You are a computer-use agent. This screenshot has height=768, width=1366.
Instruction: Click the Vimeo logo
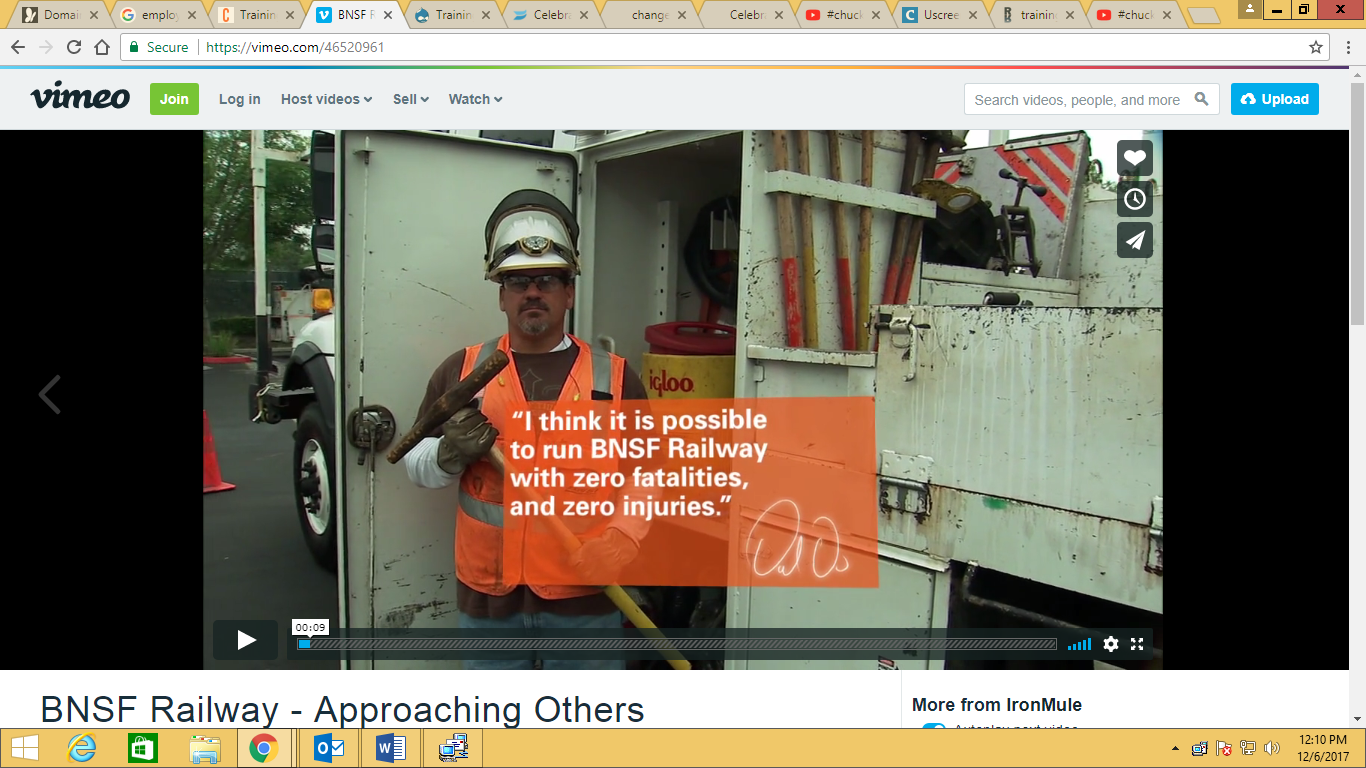(80, 97)
